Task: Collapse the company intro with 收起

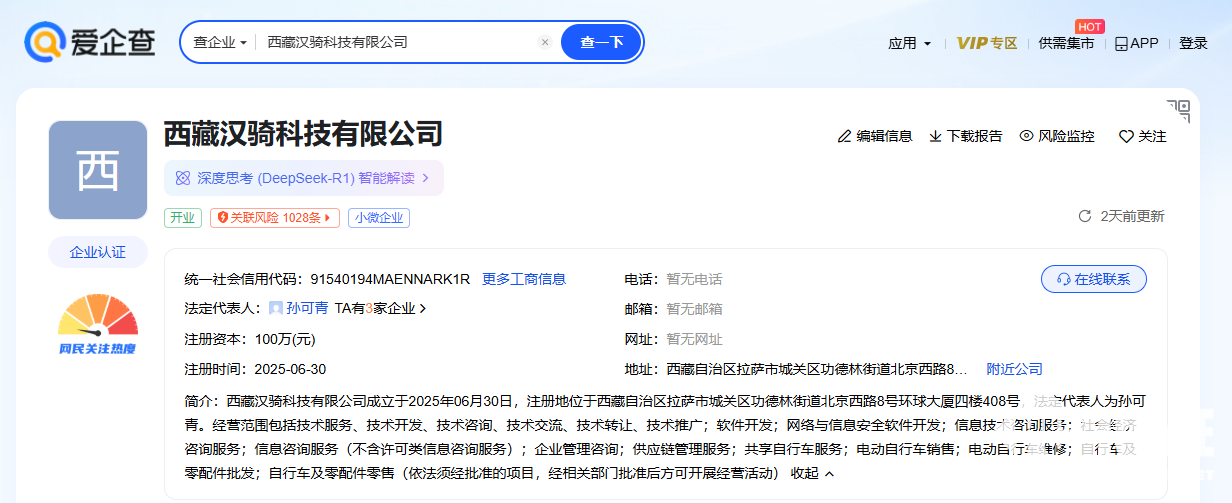Action: (x=812, y=473)
